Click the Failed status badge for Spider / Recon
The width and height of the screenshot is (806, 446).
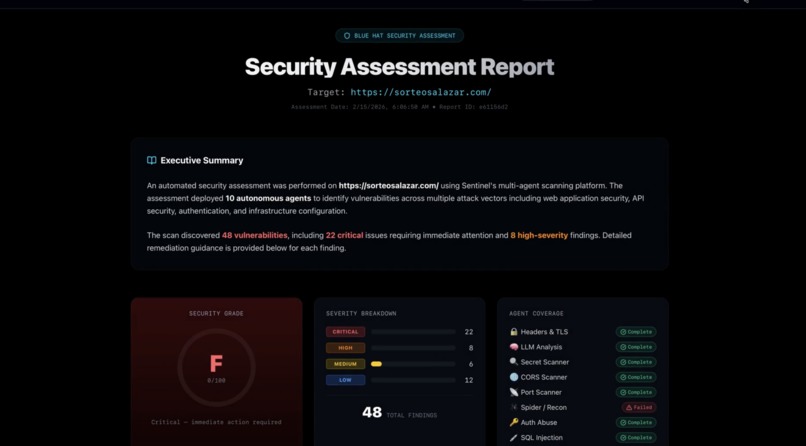click(639, 407)
